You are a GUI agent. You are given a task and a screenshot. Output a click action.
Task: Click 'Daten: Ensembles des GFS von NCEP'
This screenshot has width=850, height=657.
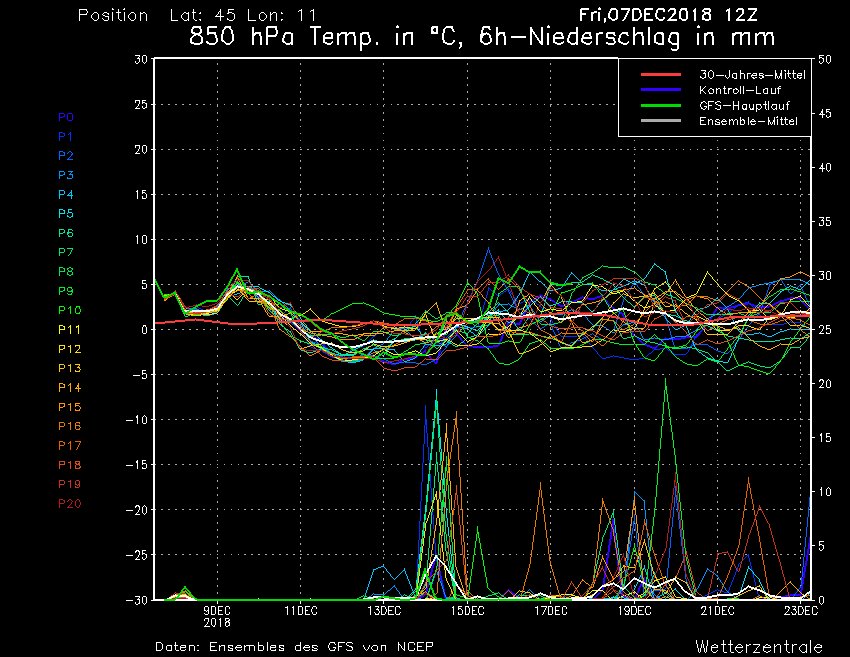click(294, 647)
